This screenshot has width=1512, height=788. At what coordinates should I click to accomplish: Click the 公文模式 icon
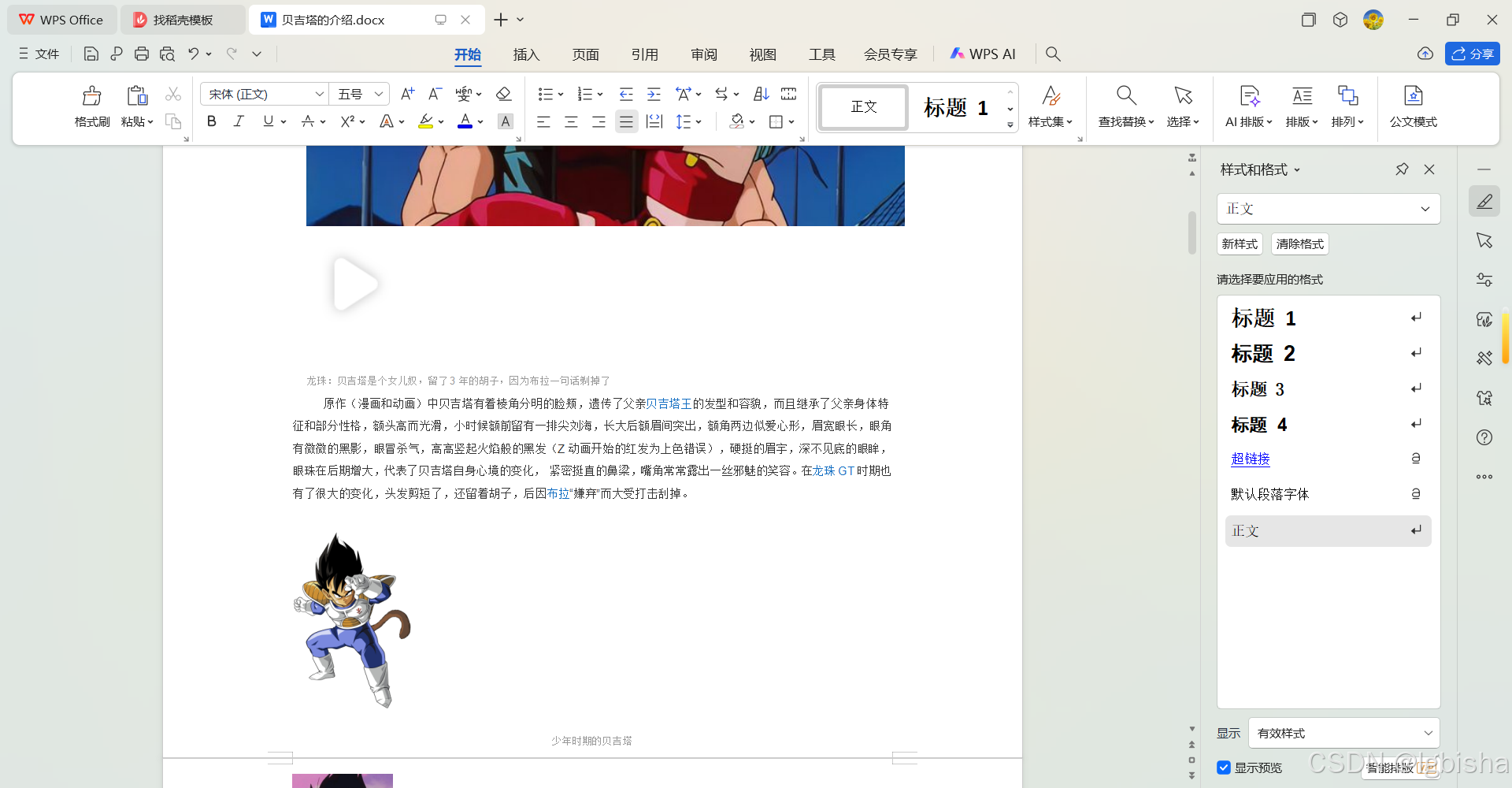coord(1414,96)
